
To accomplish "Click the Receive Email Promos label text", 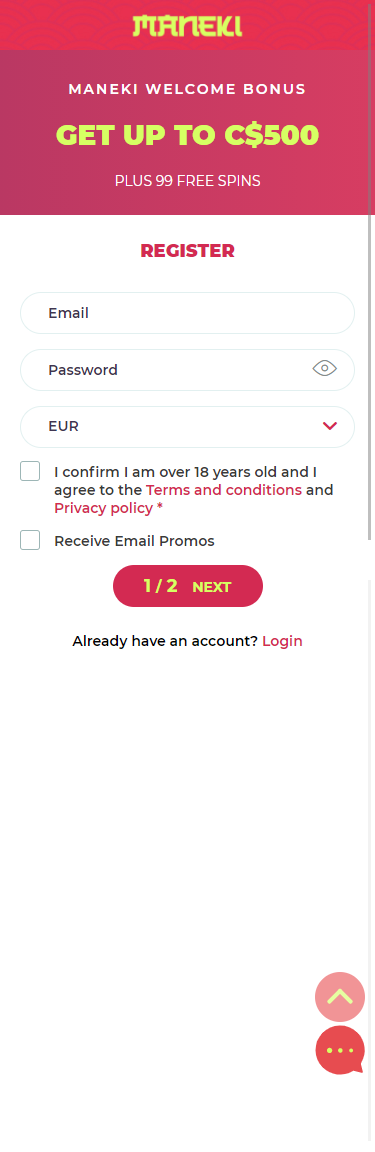I will (x=135, y=541).
